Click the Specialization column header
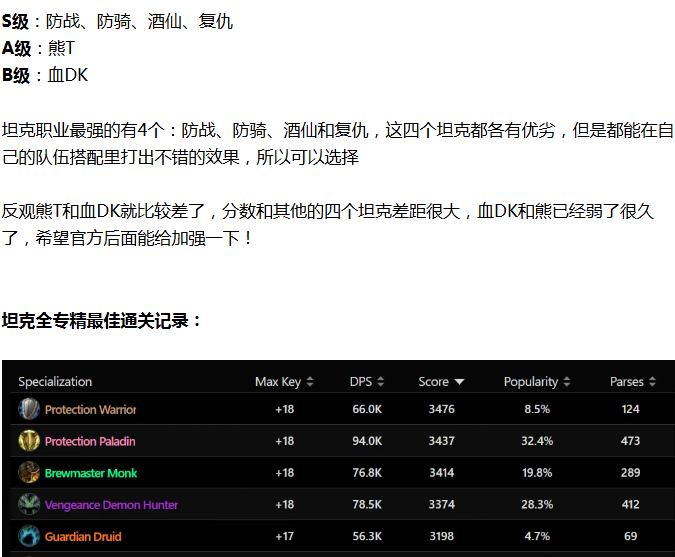 click(55, 382)
